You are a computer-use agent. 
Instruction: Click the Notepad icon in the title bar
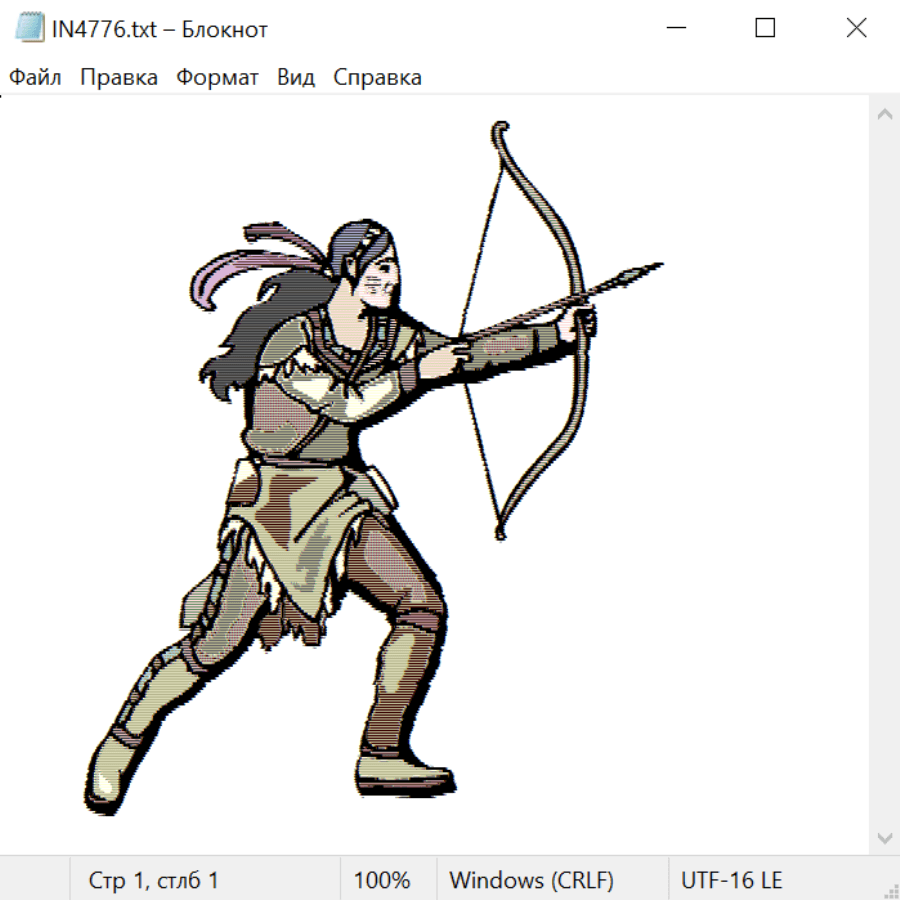coord(30,29)
